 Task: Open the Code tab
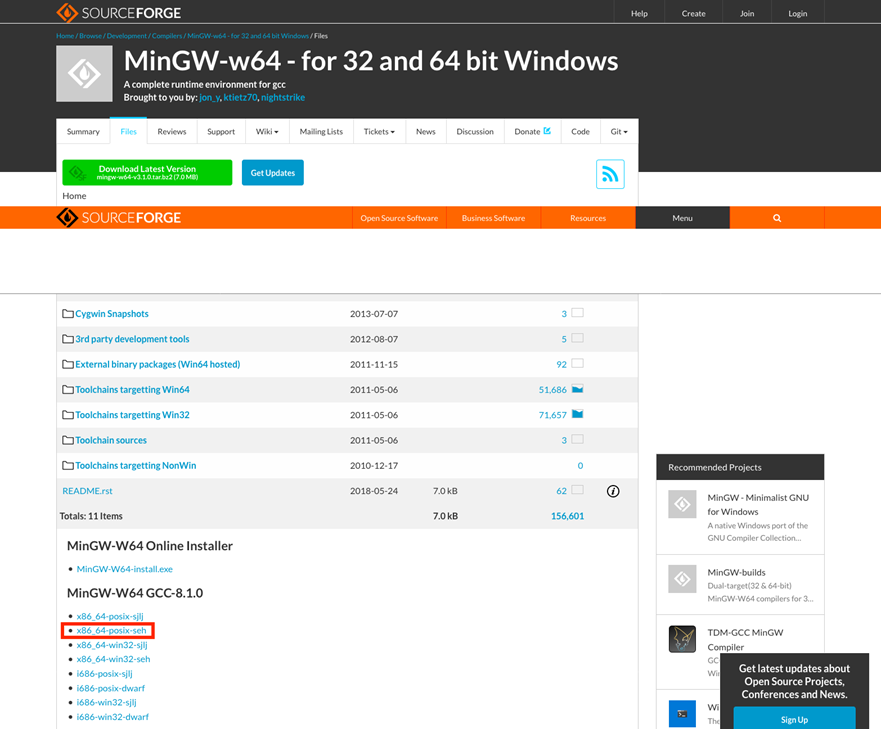pyautogui.click(x=580, y=132)
